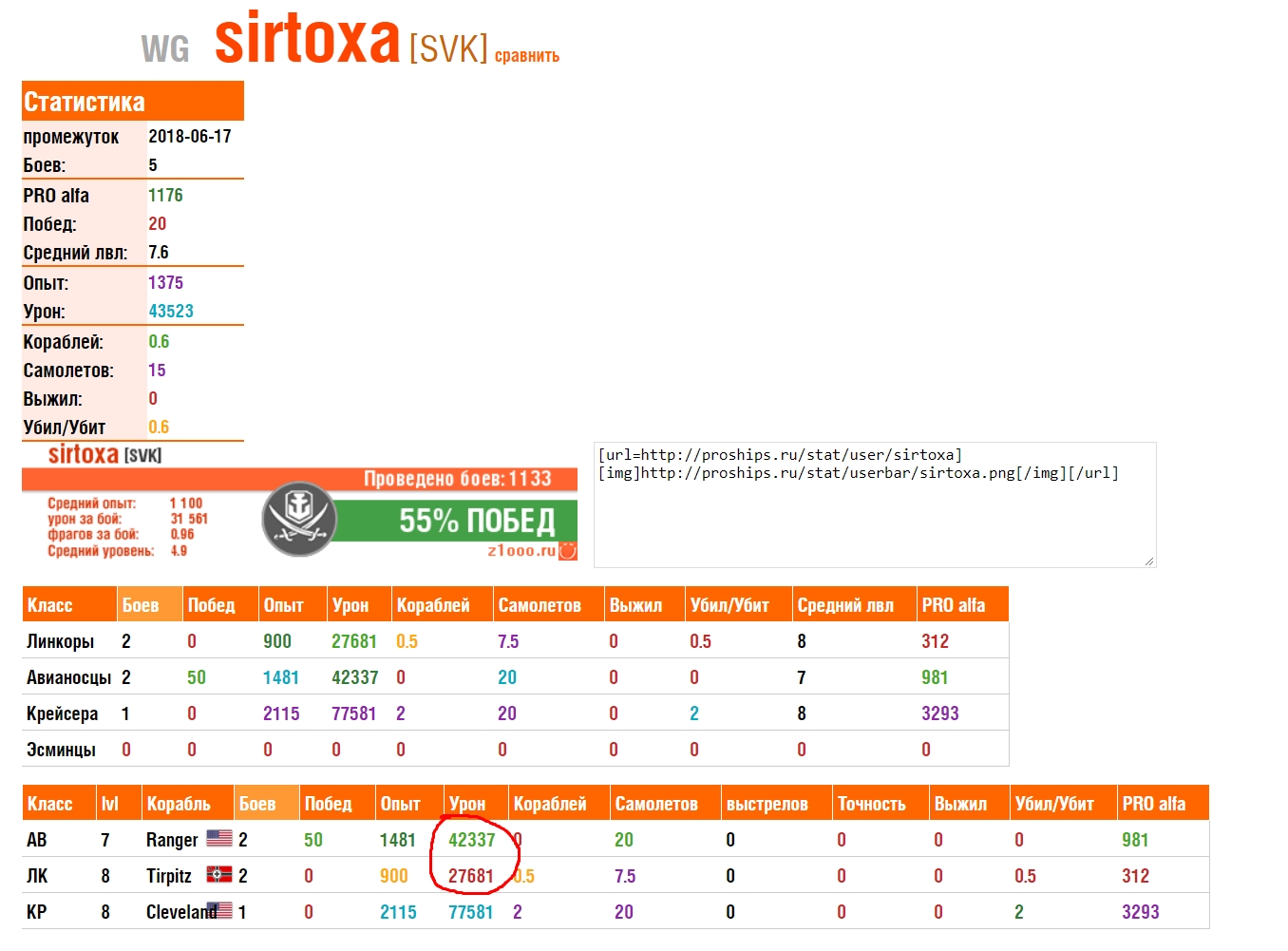Click the Статистика panel header
This screenshot has height=951, width=1288.
[x=133, y=101]
